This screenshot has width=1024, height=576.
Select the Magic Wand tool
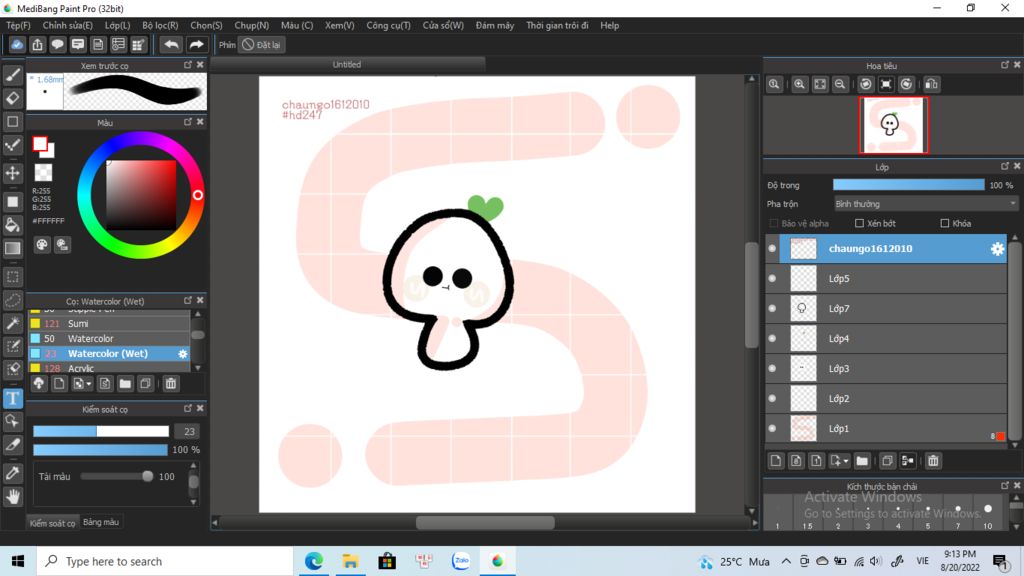(x=12, y=323)
